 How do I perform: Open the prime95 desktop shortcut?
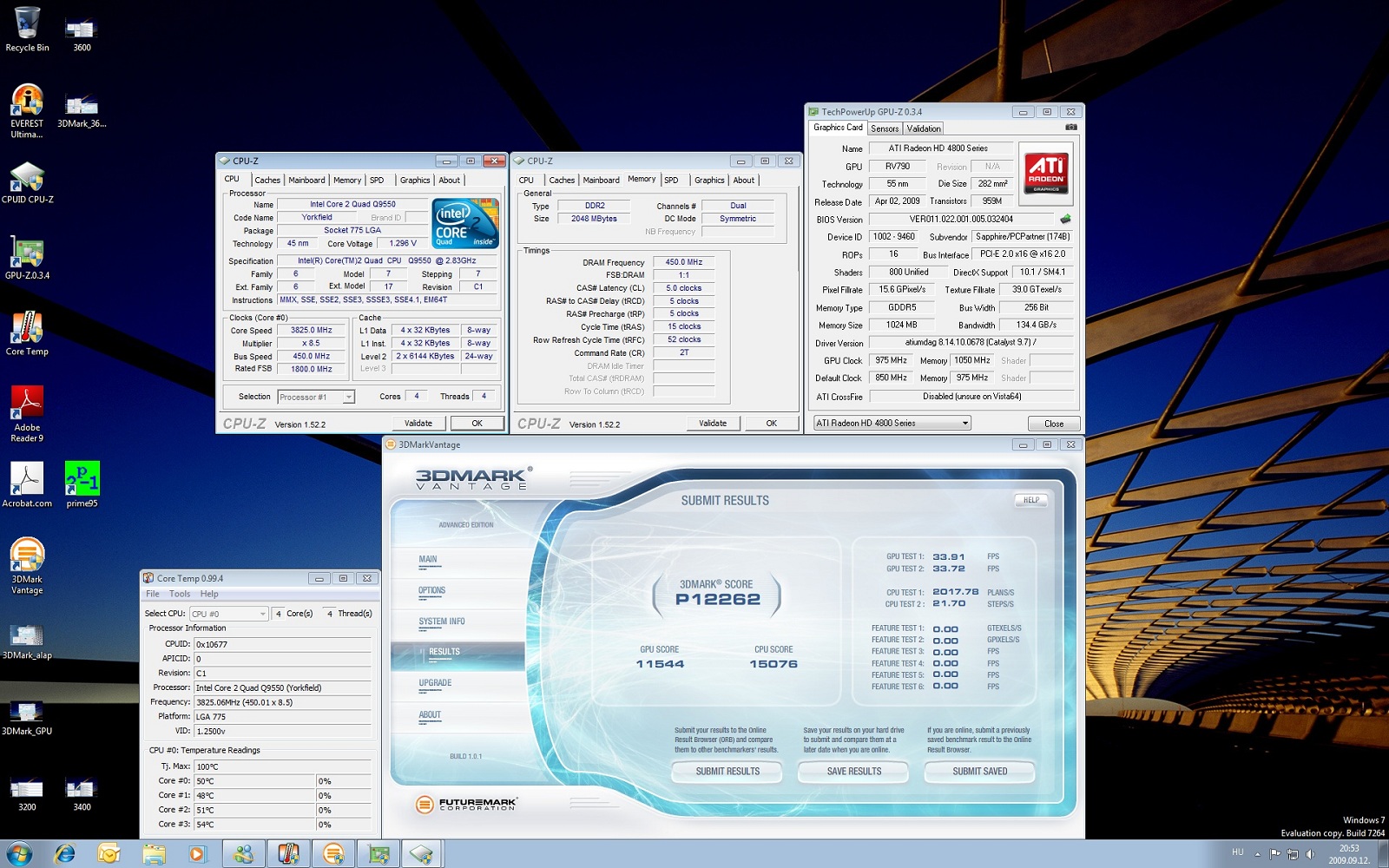pyautogui.click(x=82, y=479)
